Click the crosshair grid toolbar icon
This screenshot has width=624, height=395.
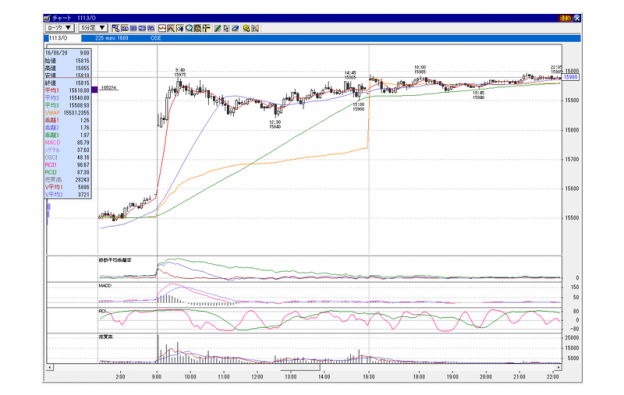pos(206,28)
